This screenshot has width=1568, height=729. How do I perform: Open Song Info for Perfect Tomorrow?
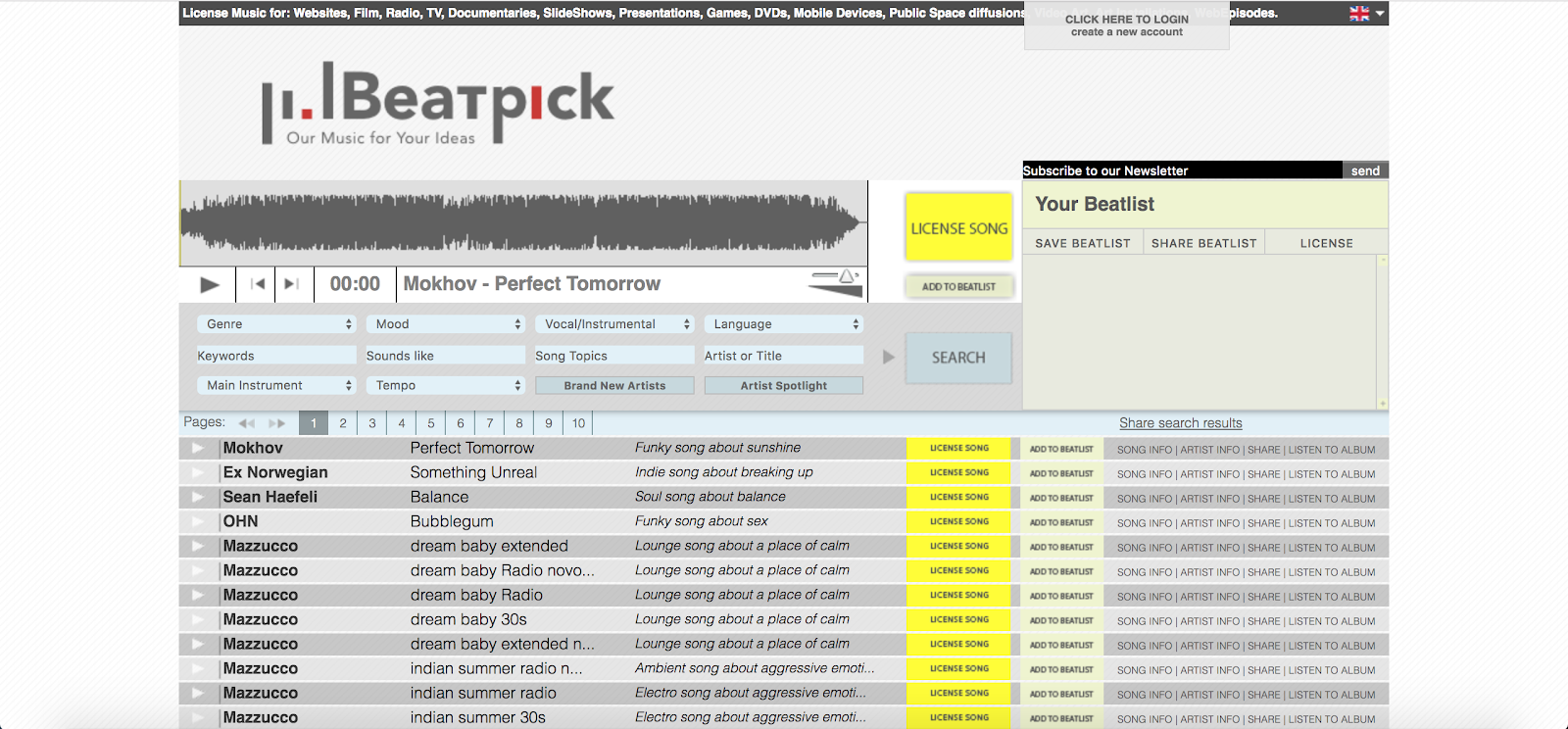(1145, 450)
